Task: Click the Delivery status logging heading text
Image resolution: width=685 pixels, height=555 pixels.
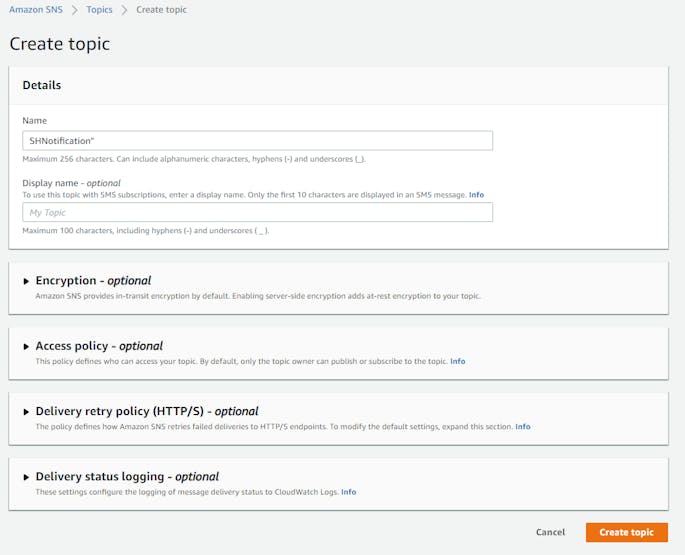Action: tap(127, 477)
